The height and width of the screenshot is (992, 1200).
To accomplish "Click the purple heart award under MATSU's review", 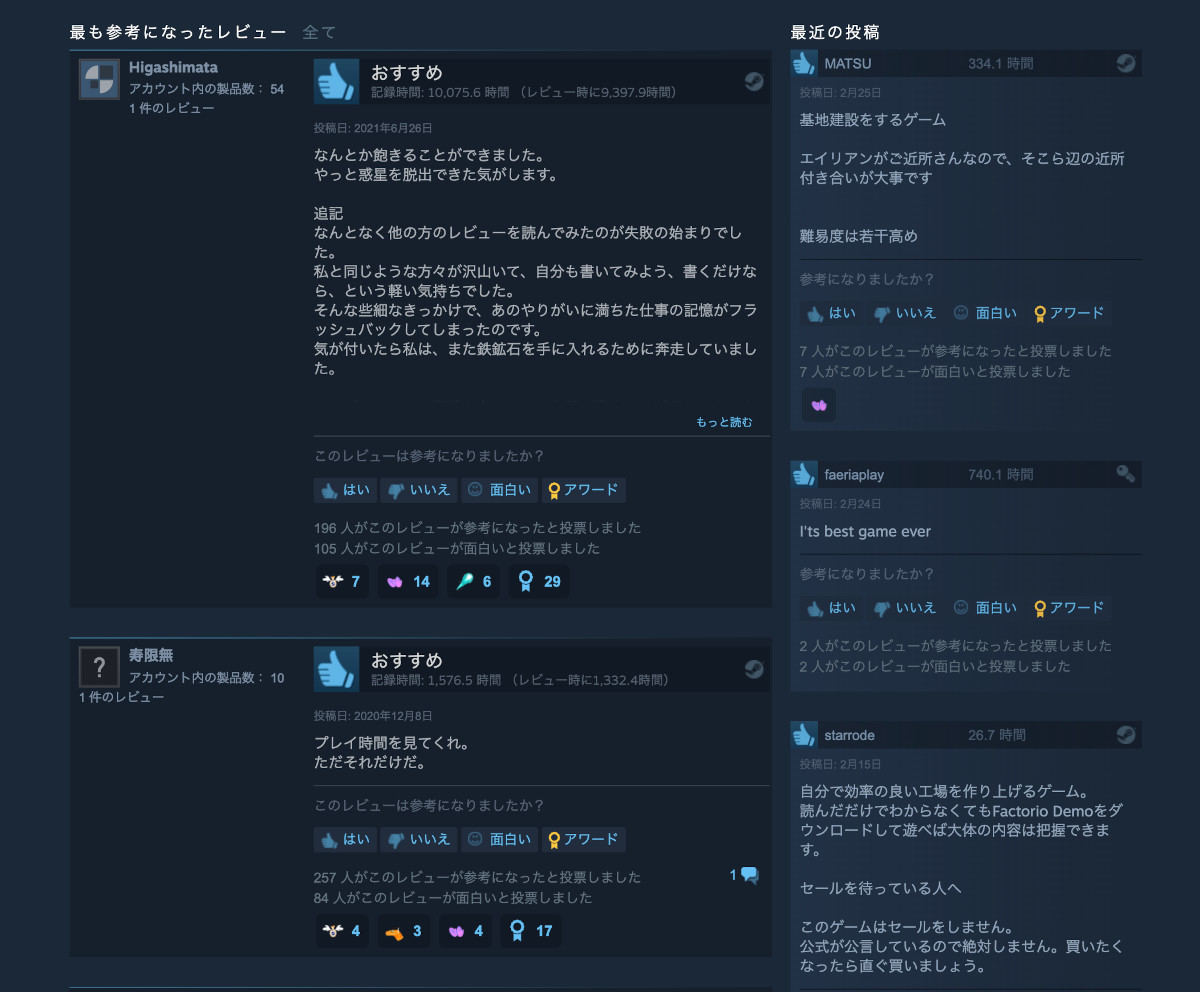I will point(819,405).
